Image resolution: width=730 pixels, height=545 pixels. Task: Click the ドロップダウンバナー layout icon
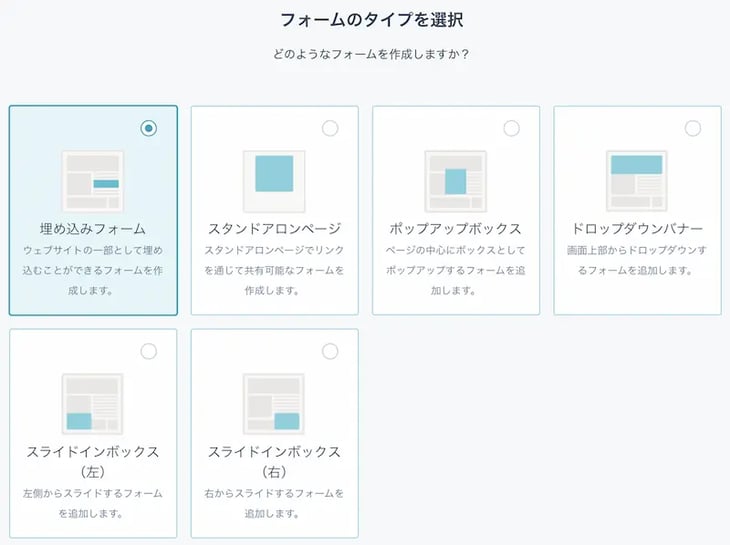click(636, 181)
